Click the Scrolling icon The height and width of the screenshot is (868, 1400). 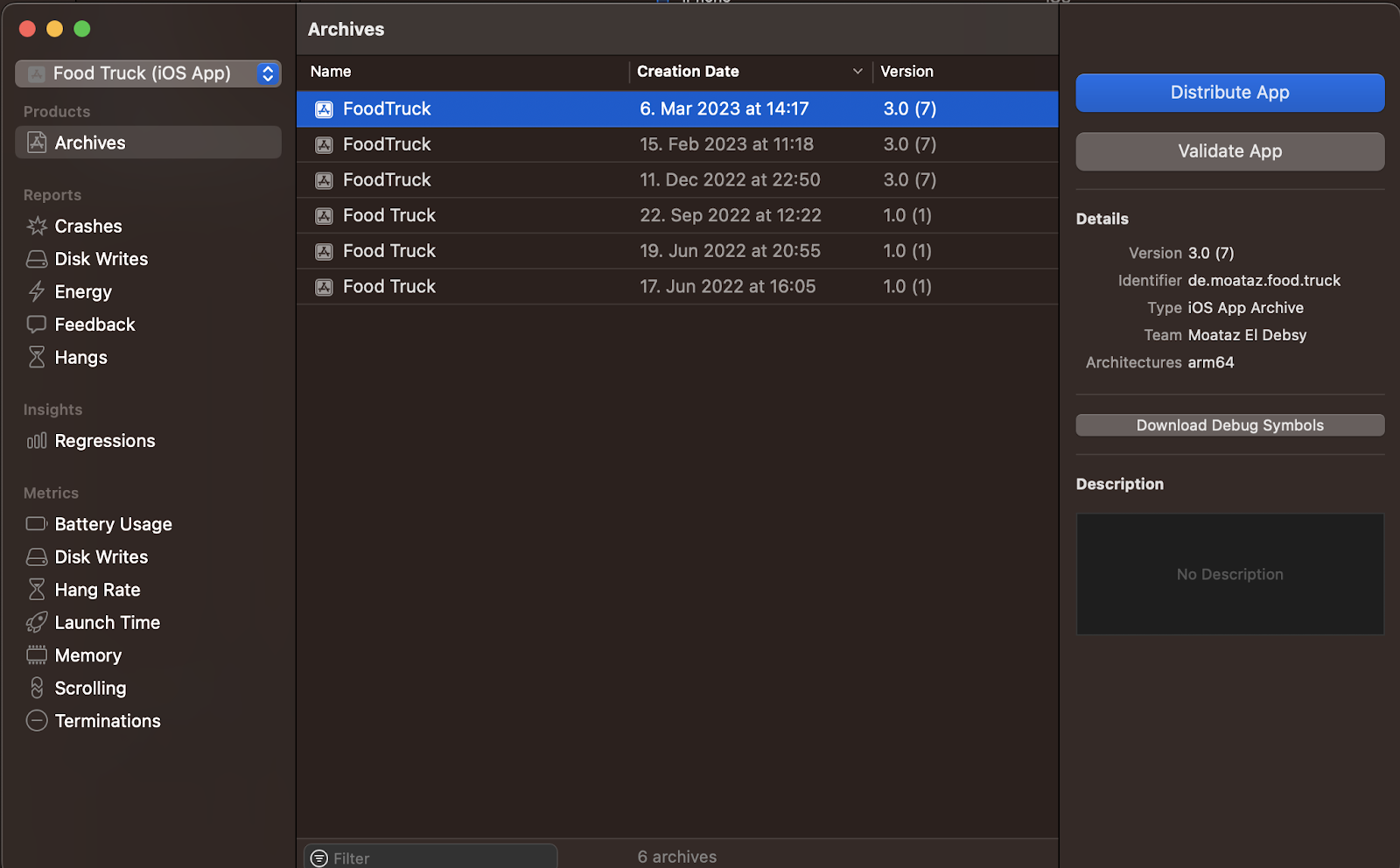point(37,688)
